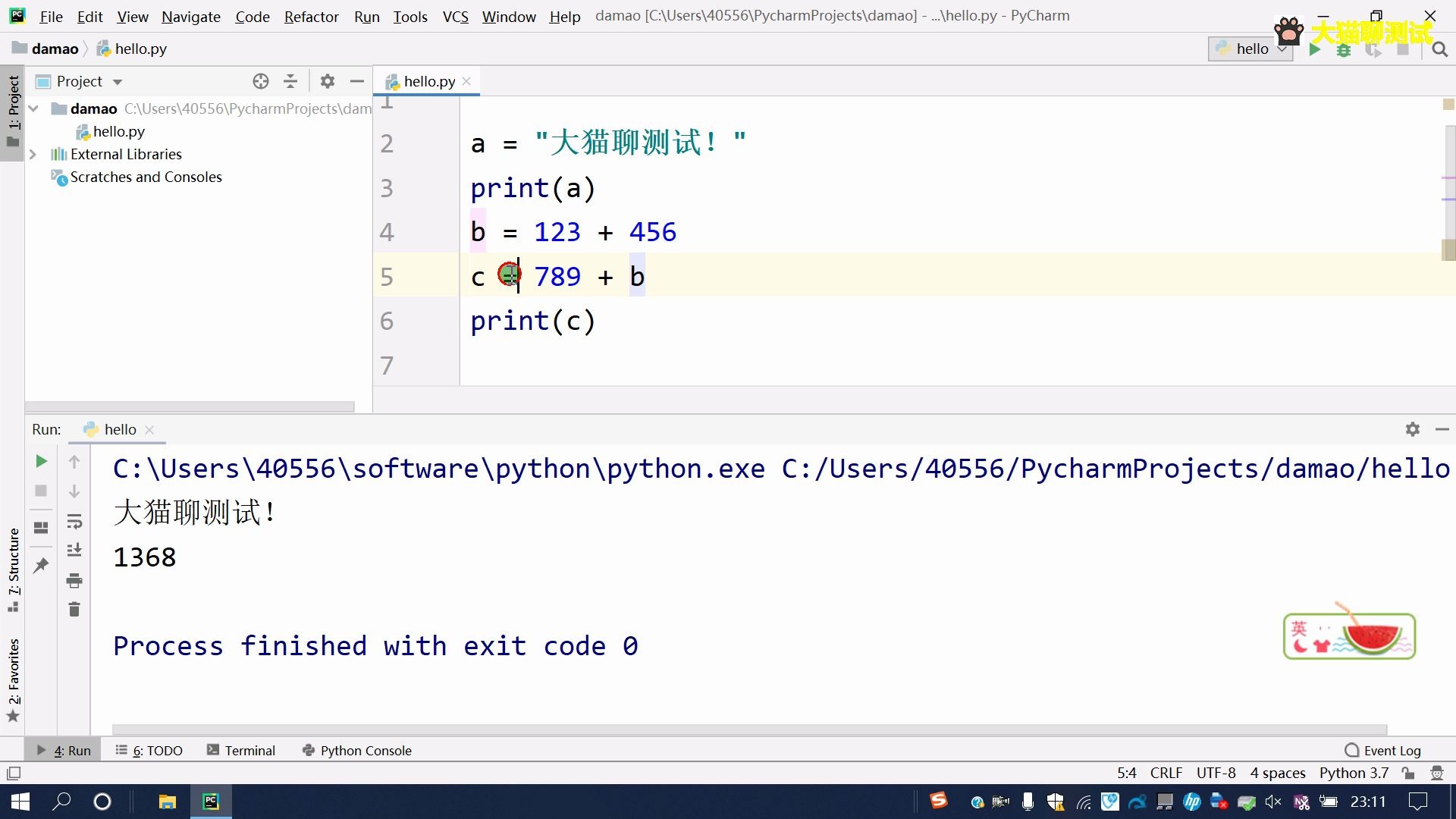Viewport: 1456px width, 819px height.
Task: Click the Python 3.7 interpreter status widget
Action: (x=1354, y=772)
